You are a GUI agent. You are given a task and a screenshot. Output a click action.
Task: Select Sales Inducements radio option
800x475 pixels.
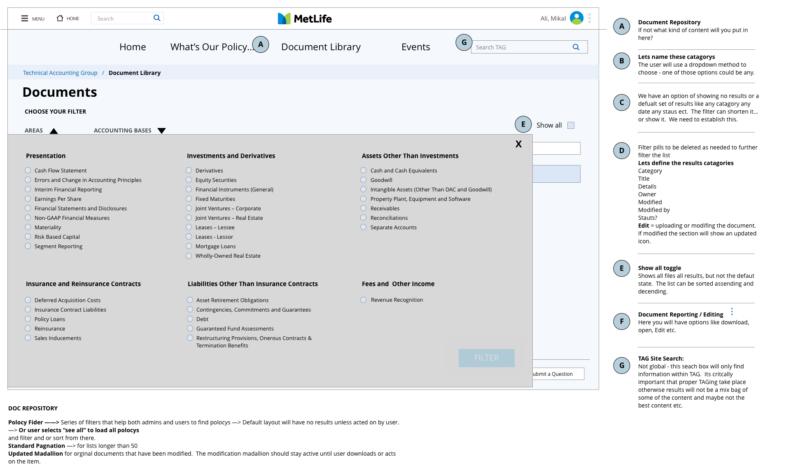[28, 338]
